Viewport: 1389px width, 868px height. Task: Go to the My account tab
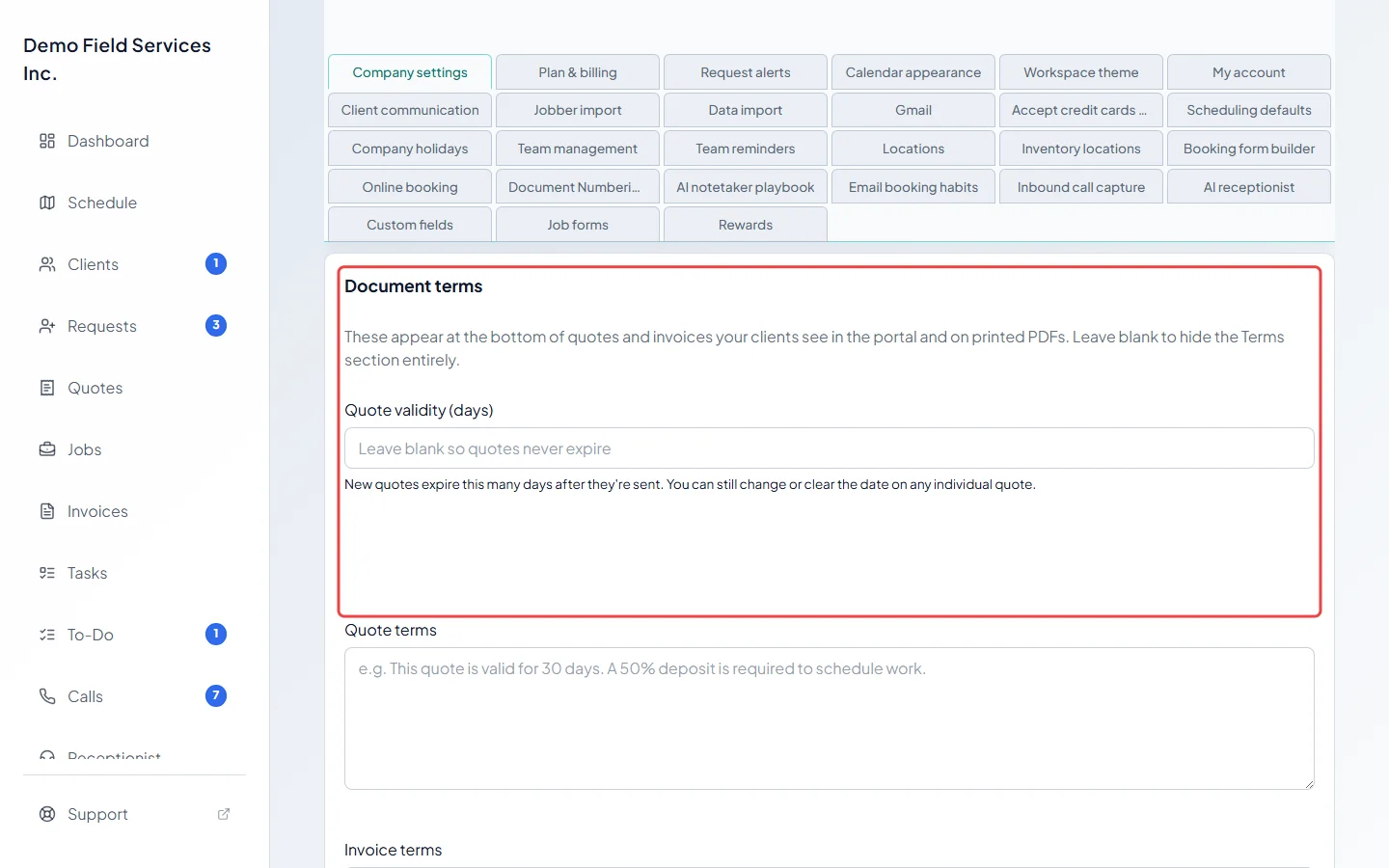click(1249, 72)
